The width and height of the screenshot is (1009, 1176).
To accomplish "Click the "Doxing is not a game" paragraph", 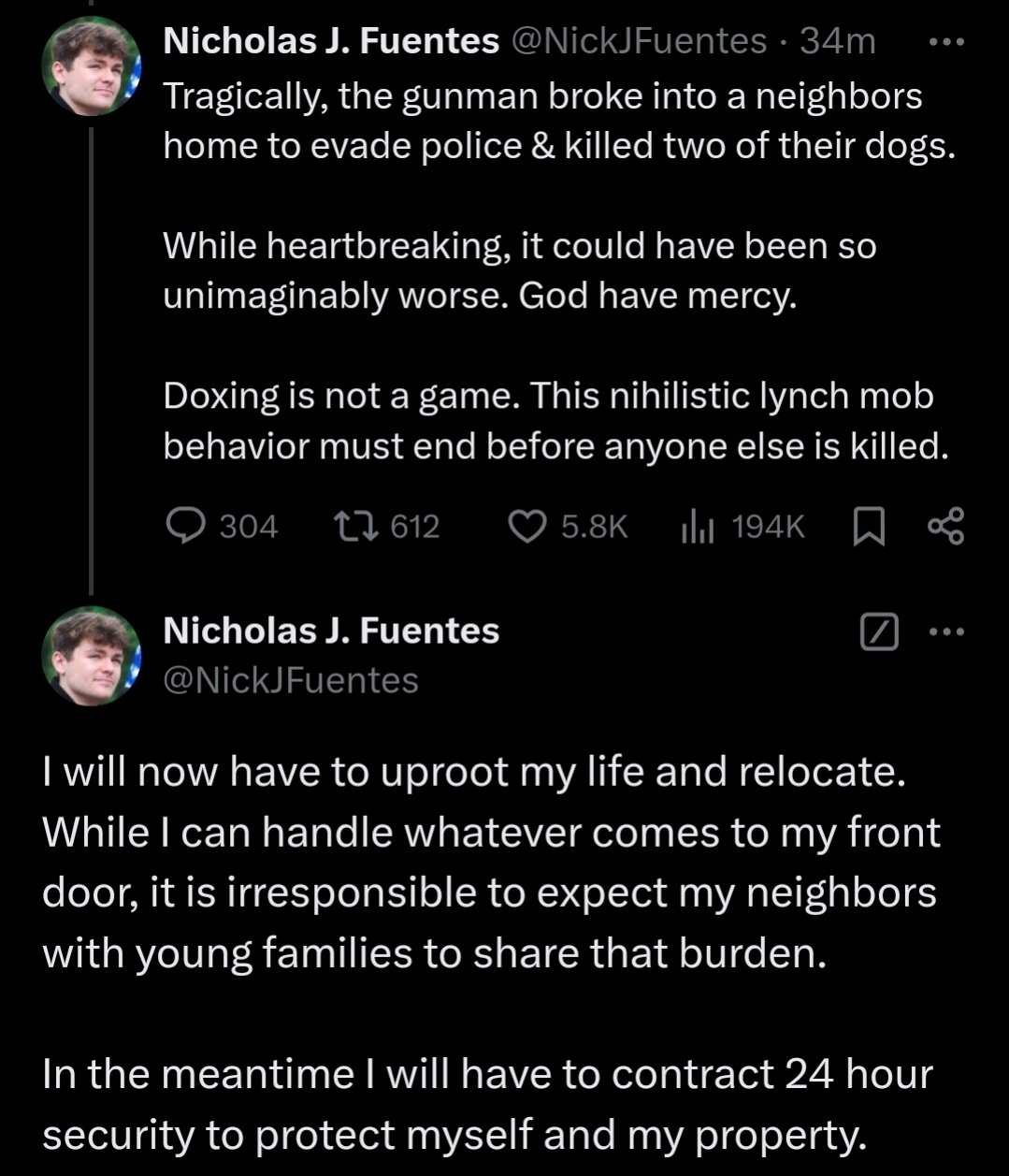I will (x=555, y=421).
